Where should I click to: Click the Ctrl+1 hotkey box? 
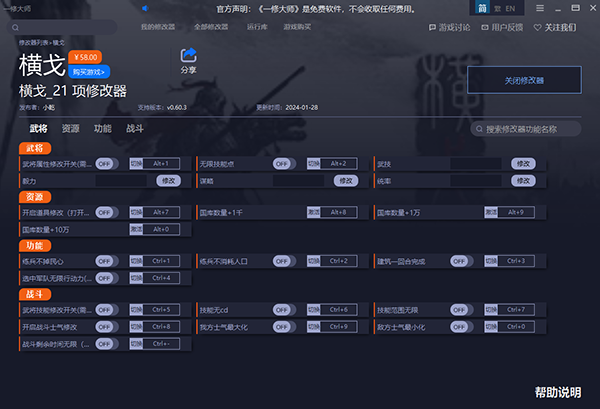[x=161, y=261]
